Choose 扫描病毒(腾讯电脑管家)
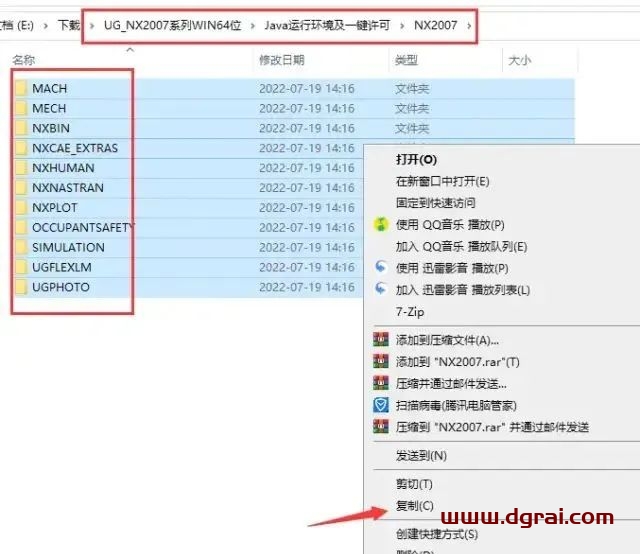The width and height of the screenshot is (640, 554). [456, 405]
